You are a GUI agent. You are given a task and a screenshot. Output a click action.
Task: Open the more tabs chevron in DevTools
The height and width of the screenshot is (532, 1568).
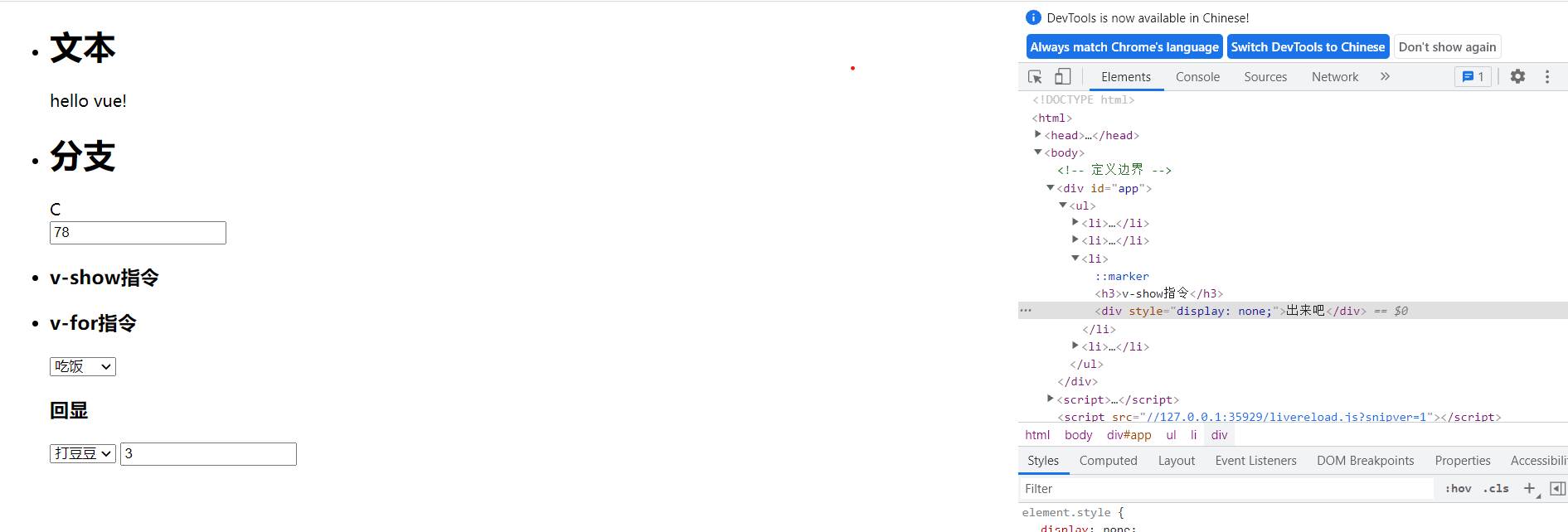coord(1385,76)
